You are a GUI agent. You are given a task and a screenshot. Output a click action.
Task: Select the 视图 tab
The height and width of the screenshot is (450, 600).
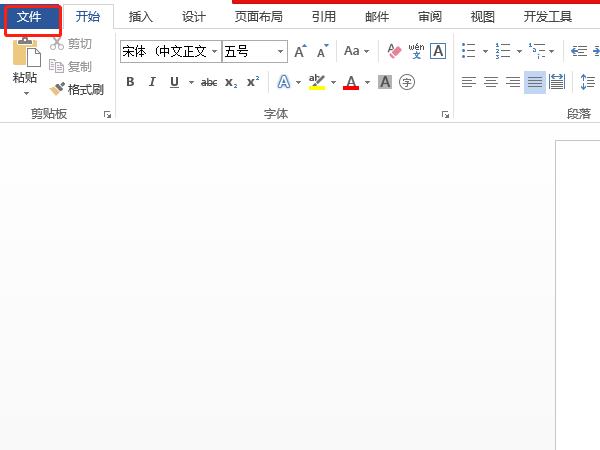pos(483,16)
